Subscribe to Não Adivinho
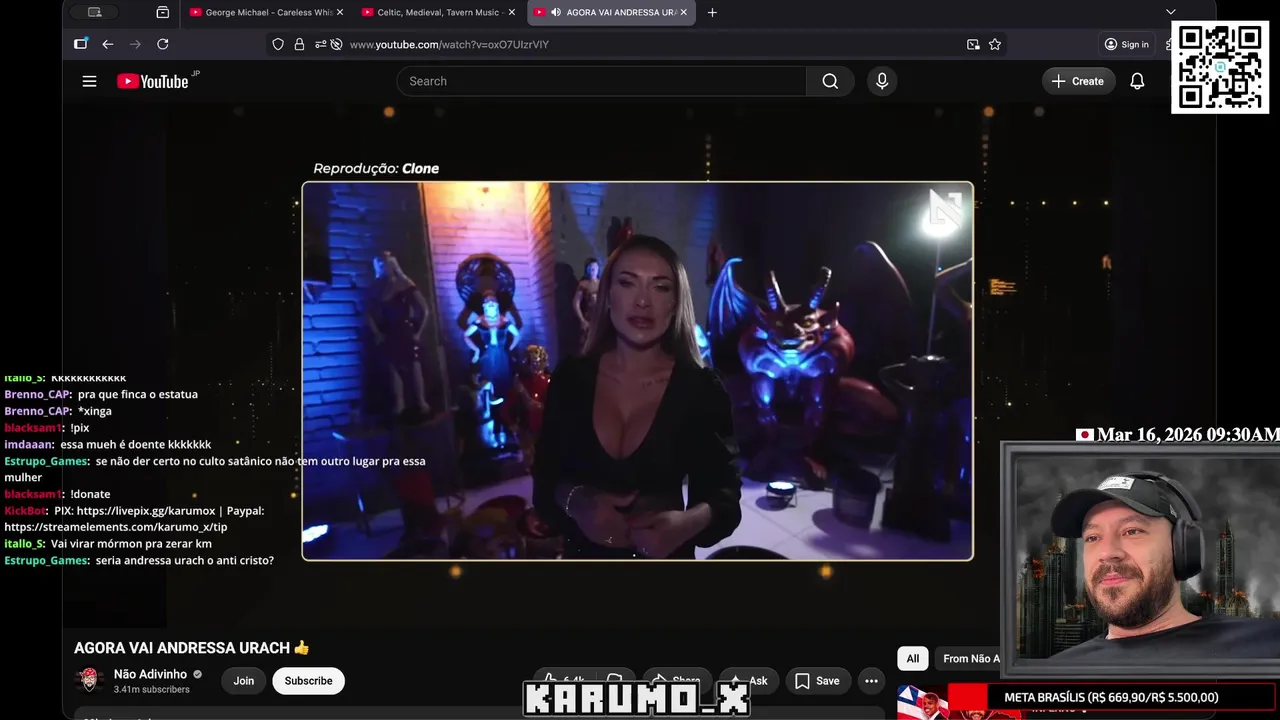This screenshot has height=720, width=1280. 308,681
